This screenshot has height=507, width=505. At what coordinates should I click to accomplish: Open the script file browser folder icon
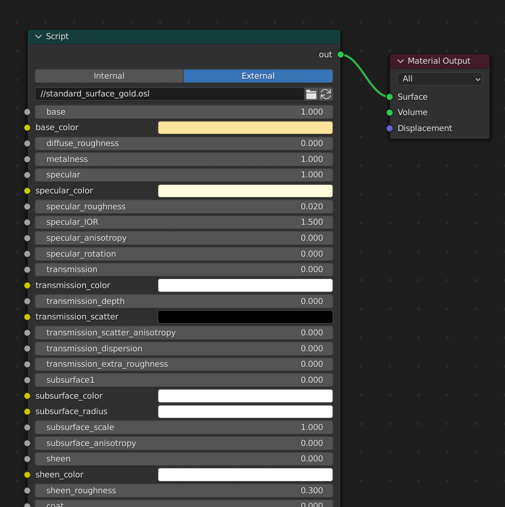311,94
